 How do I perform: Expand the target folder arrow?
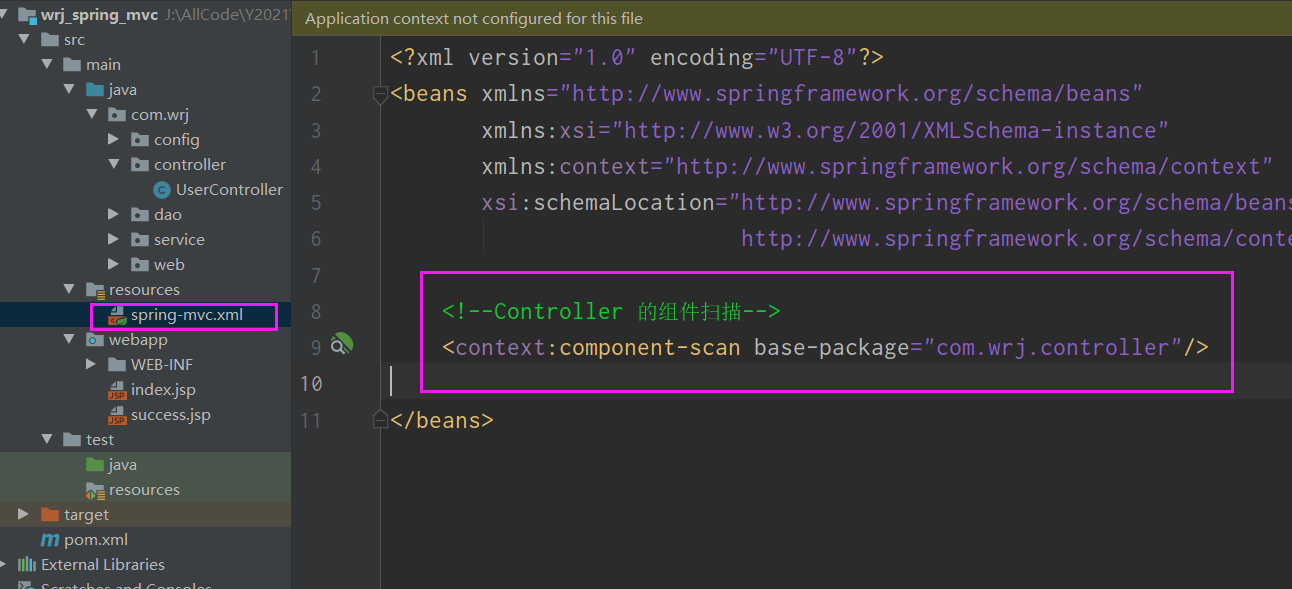click(24, 515)
